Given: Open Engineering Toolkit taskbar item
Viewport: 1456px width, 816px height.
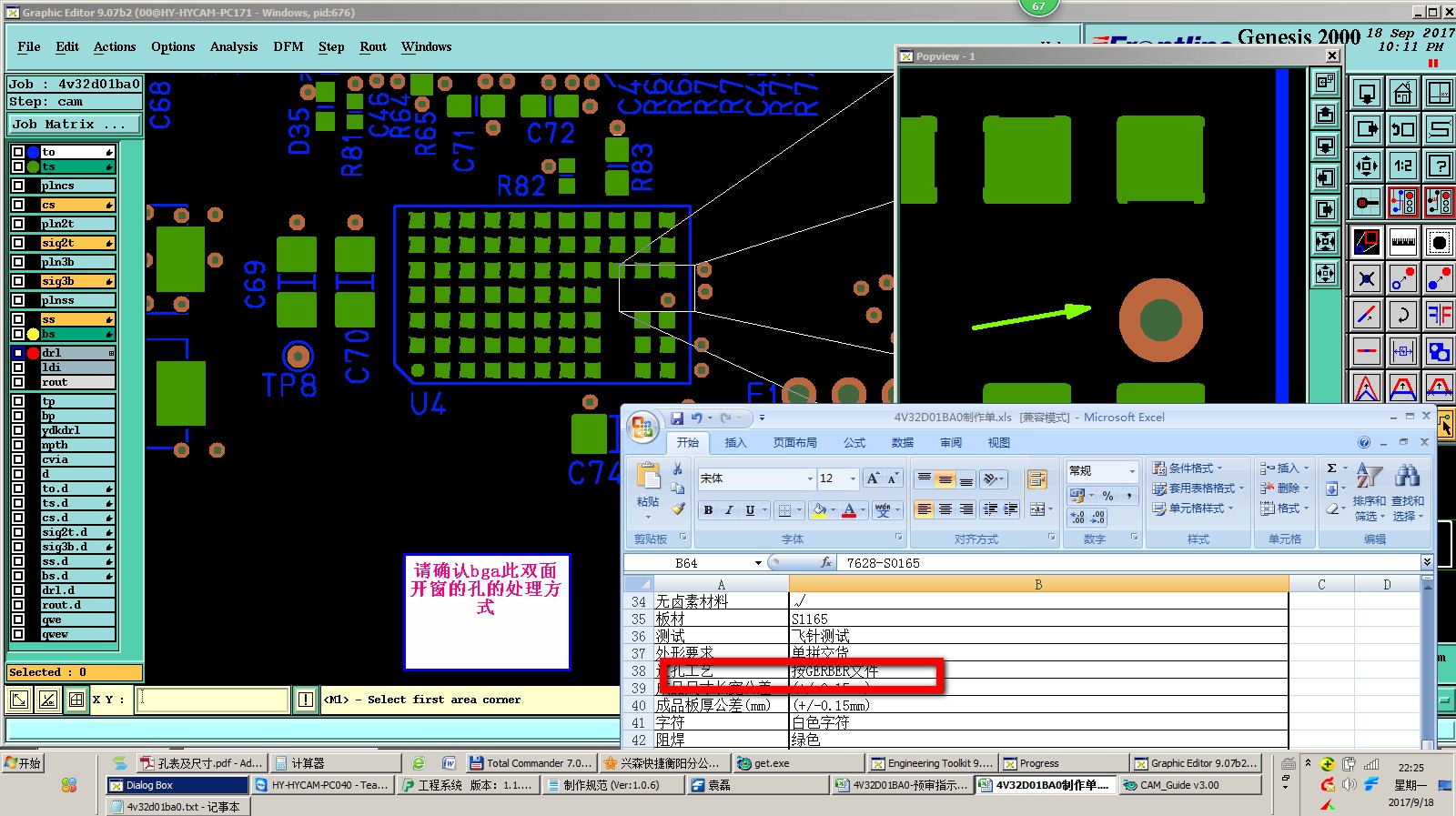Looking at the screenshot, I should pyautogui.click(x=931, y=763).
